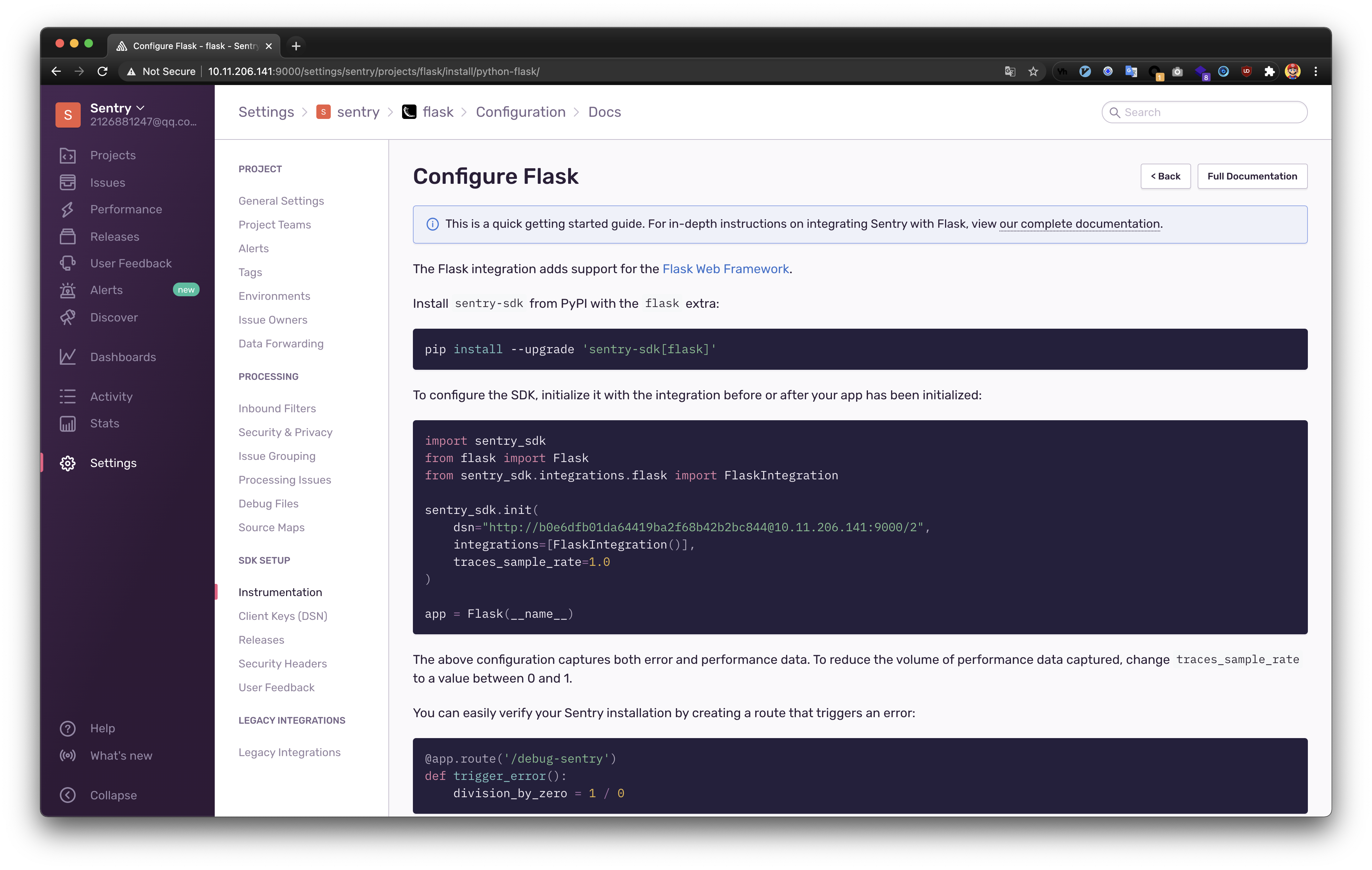
Task: Bookmark page with the star icon
Action: (1033, 71)
